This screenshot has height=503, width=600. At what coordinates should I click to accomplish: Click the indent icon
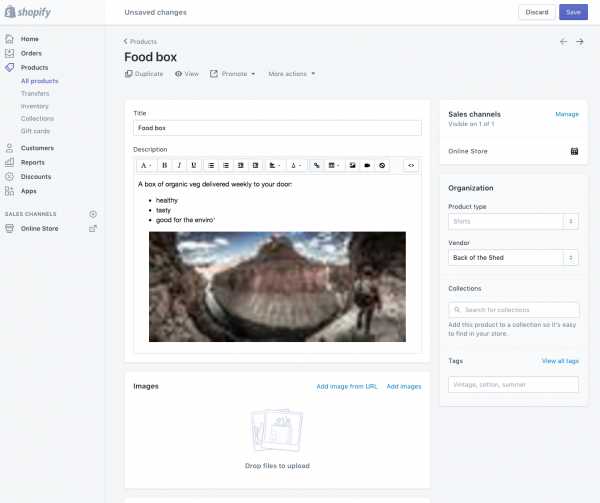(x=255, y=165)
